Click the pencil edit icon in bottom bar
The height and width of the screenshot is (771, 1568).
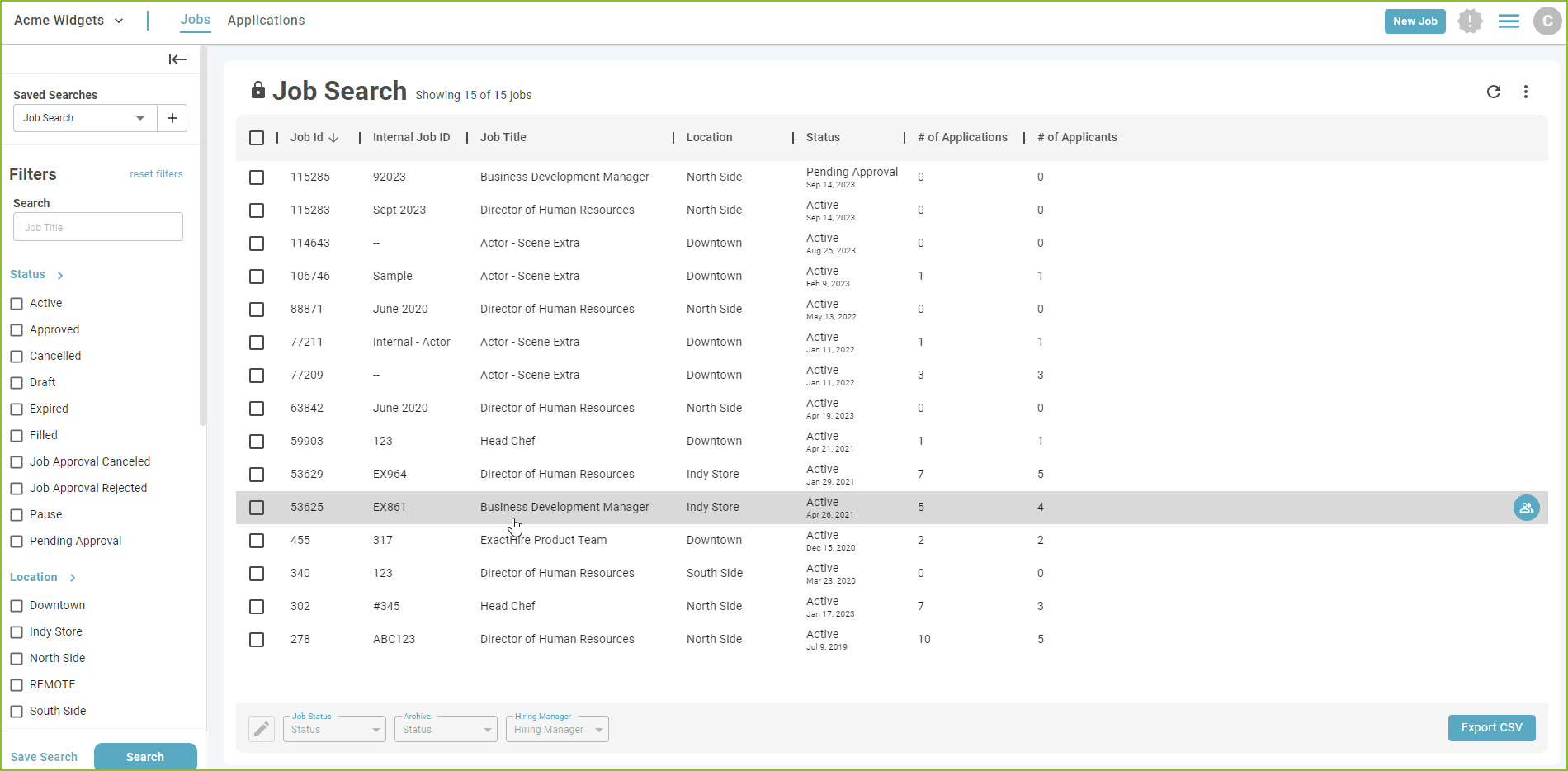262,728
